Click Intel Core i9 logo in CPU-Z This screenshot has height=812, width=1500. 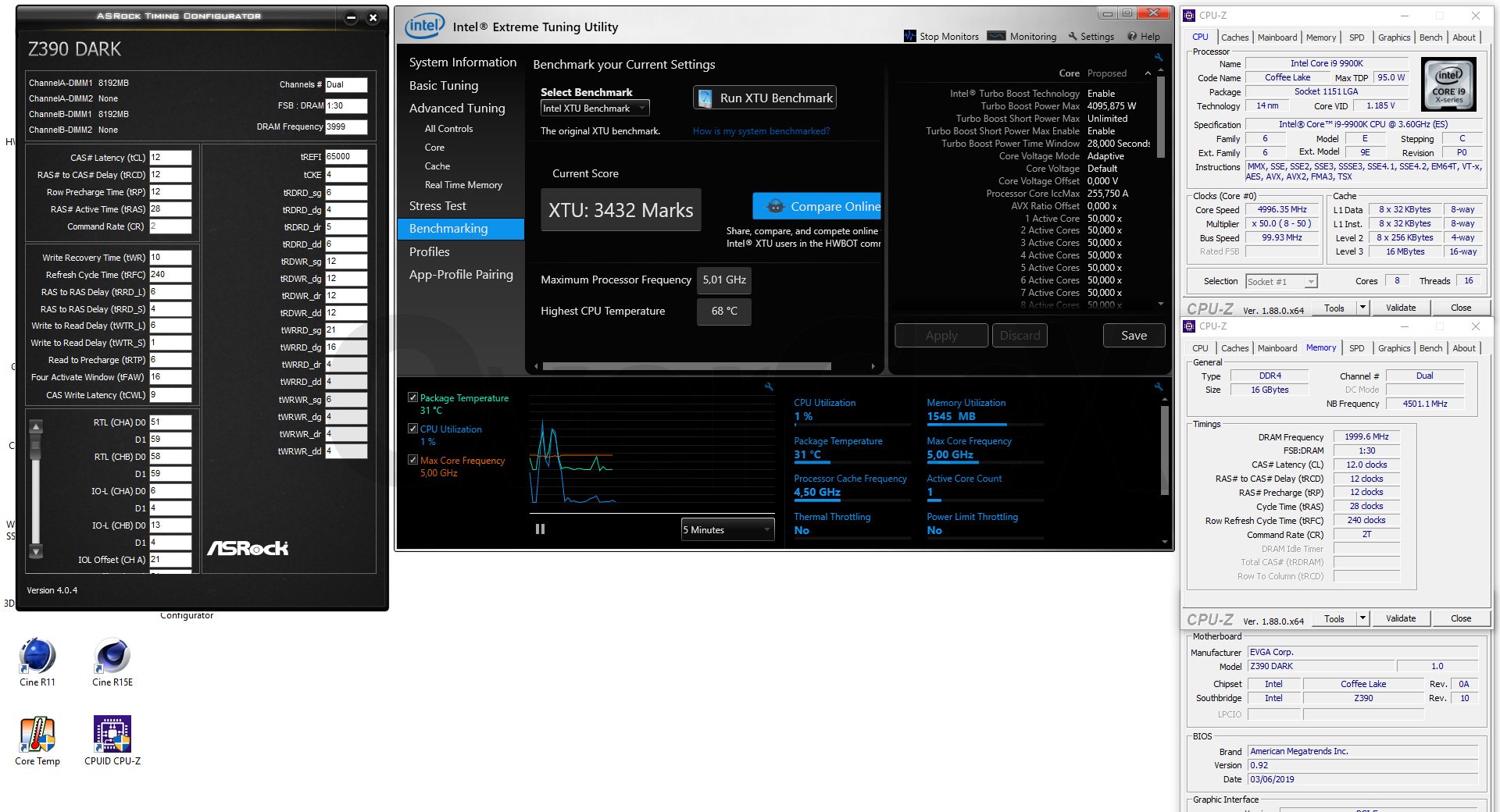[1448, 84]
